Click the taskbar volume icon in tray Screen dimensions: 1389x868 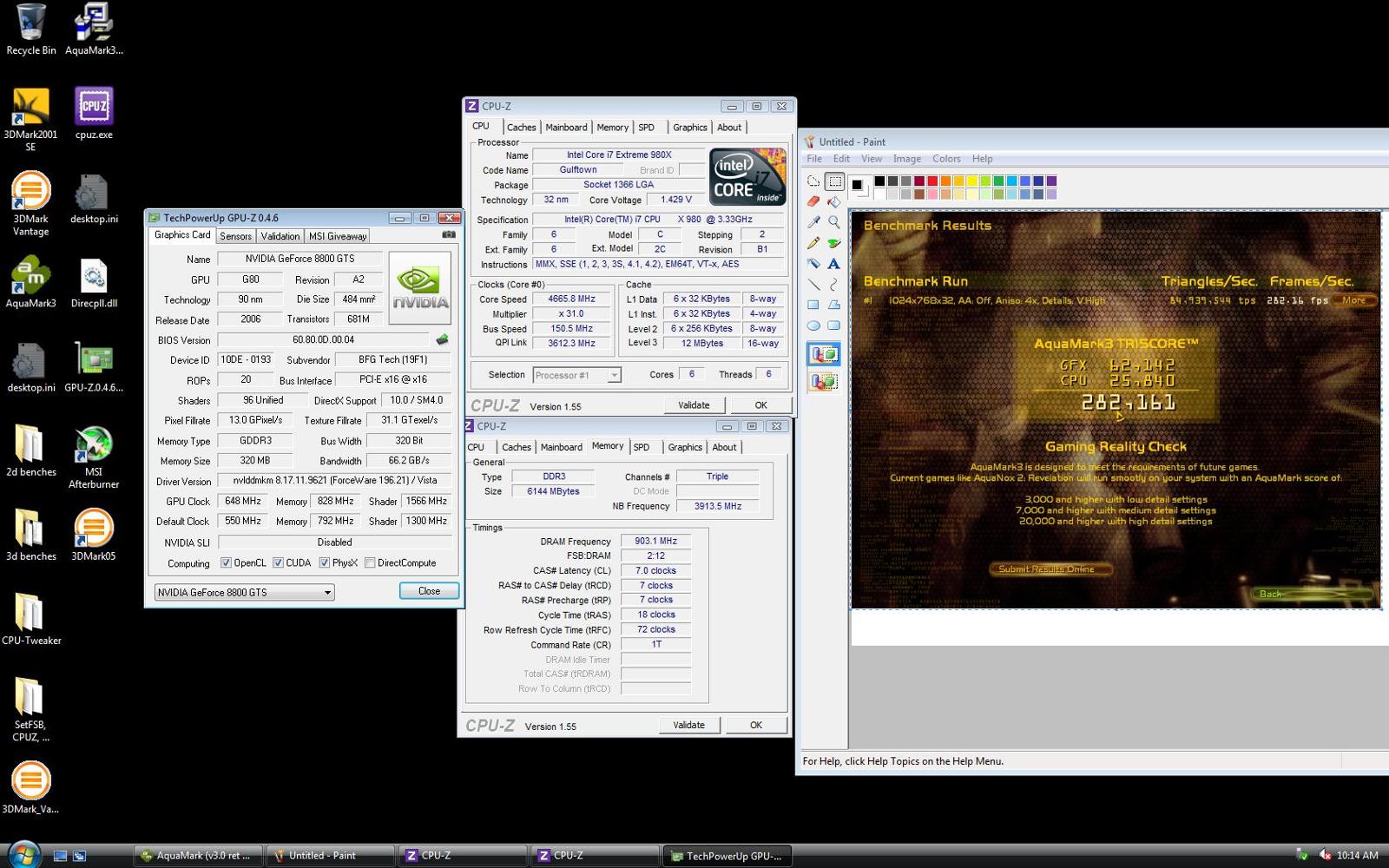(1325, 855)
